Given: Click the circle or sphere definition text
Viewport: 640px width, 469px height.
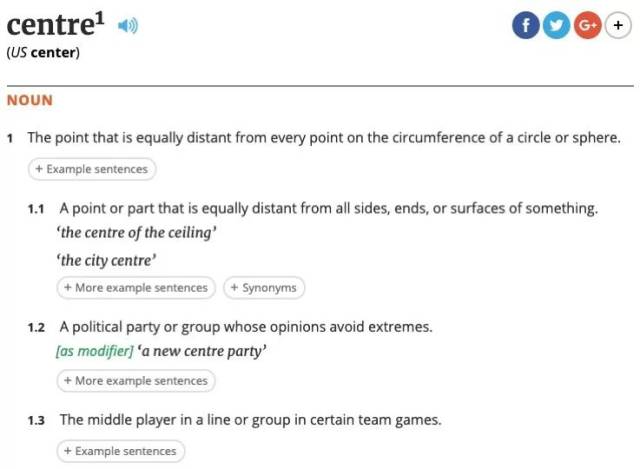Looking at the screenshot, I should (x=324, y=137).
